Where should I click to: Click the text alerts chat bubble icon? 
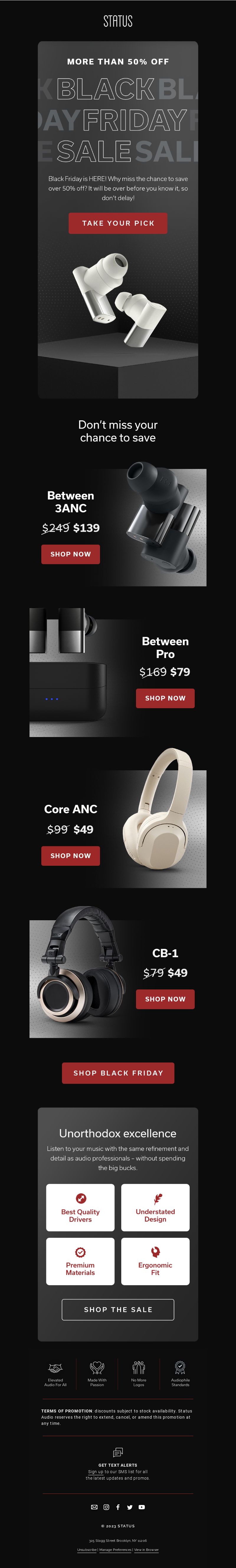[118, 1452]
